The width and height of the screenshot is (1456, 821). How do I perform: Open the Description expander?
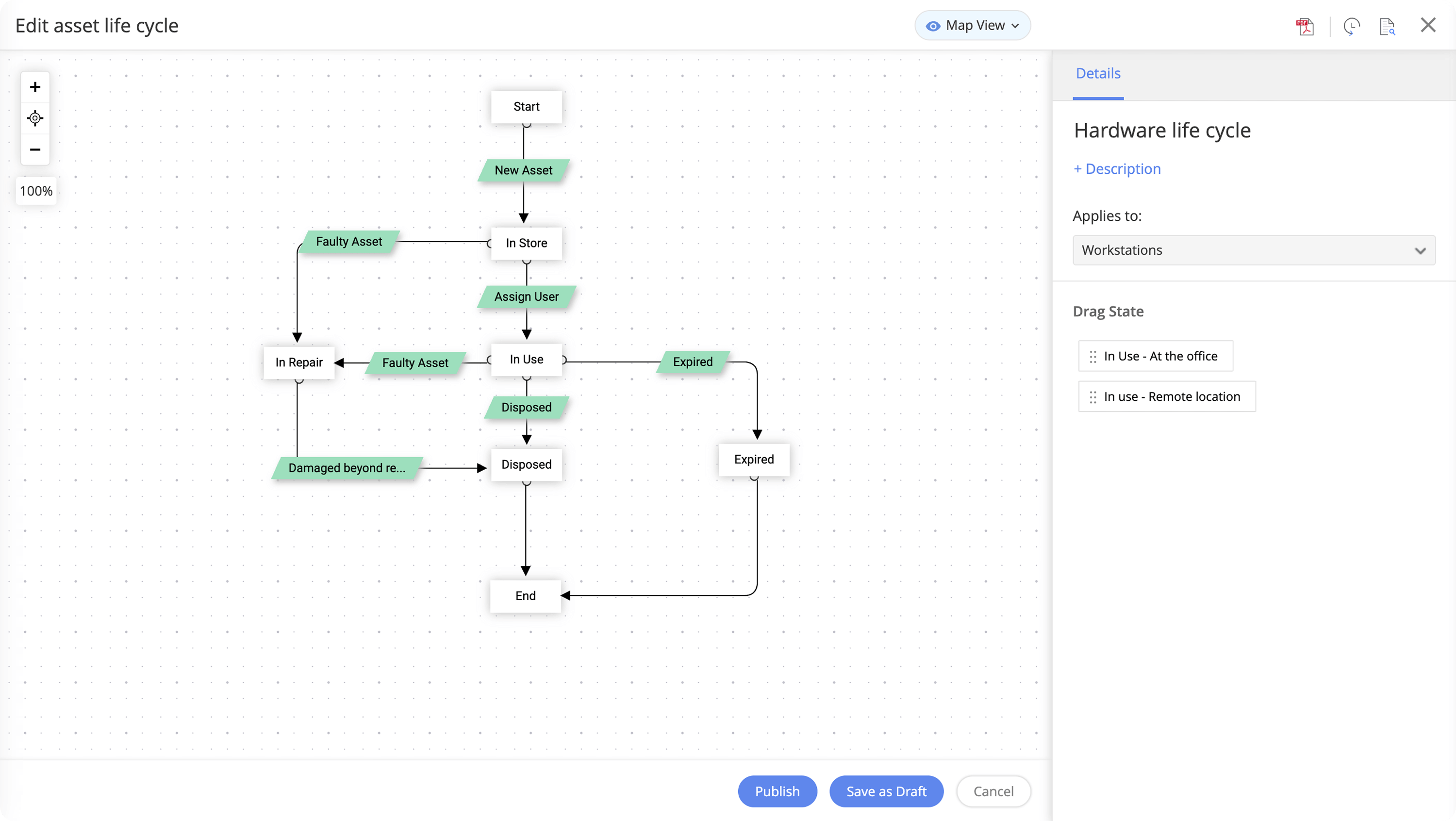pos(1117,168)
